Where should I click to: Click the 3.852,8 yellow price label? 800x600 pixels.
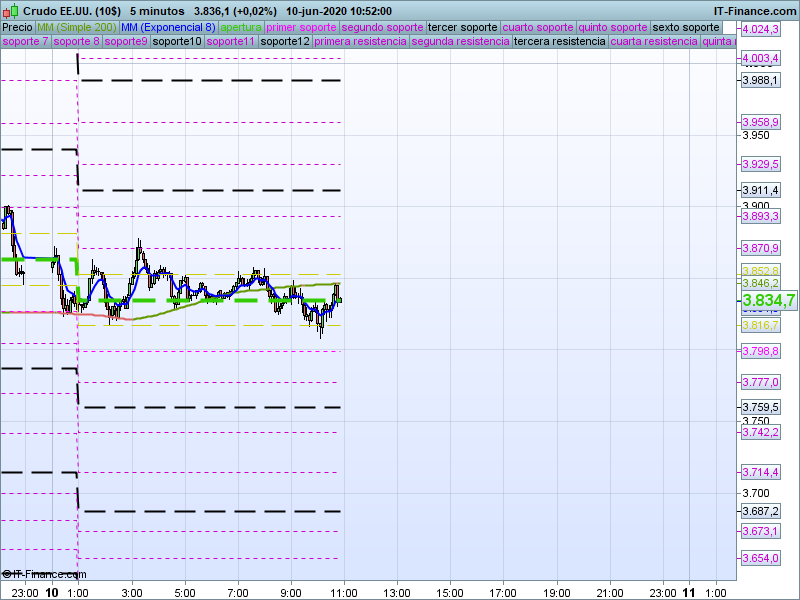[x=760, y=271]
